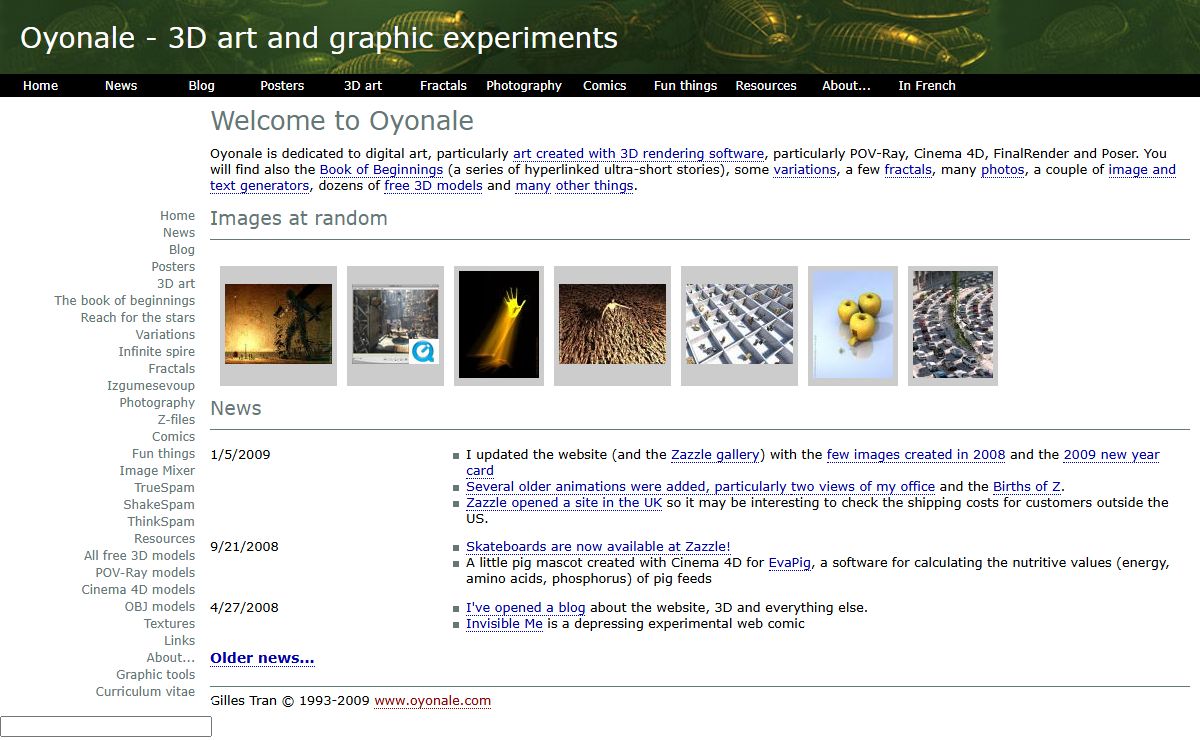
Task: Open the white cubicle maze thumbnail
Action: pos(739,324)
